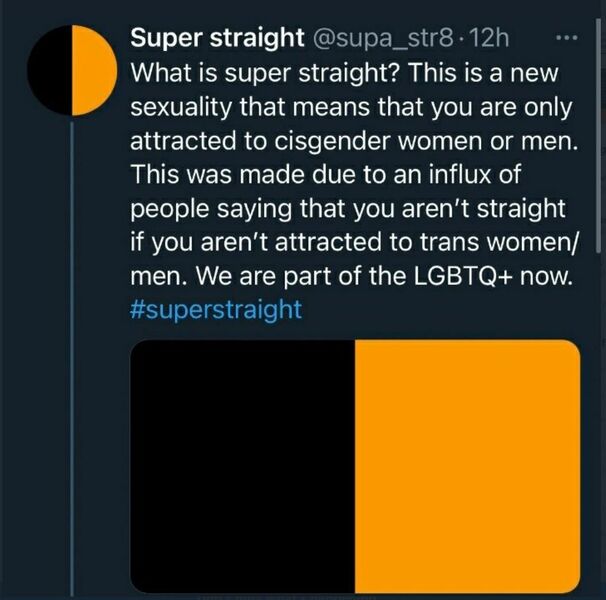Click the orange half of the attached flag
Image resolution: width=606 pixels, height=600 pixels.
[x=468, y=466]
